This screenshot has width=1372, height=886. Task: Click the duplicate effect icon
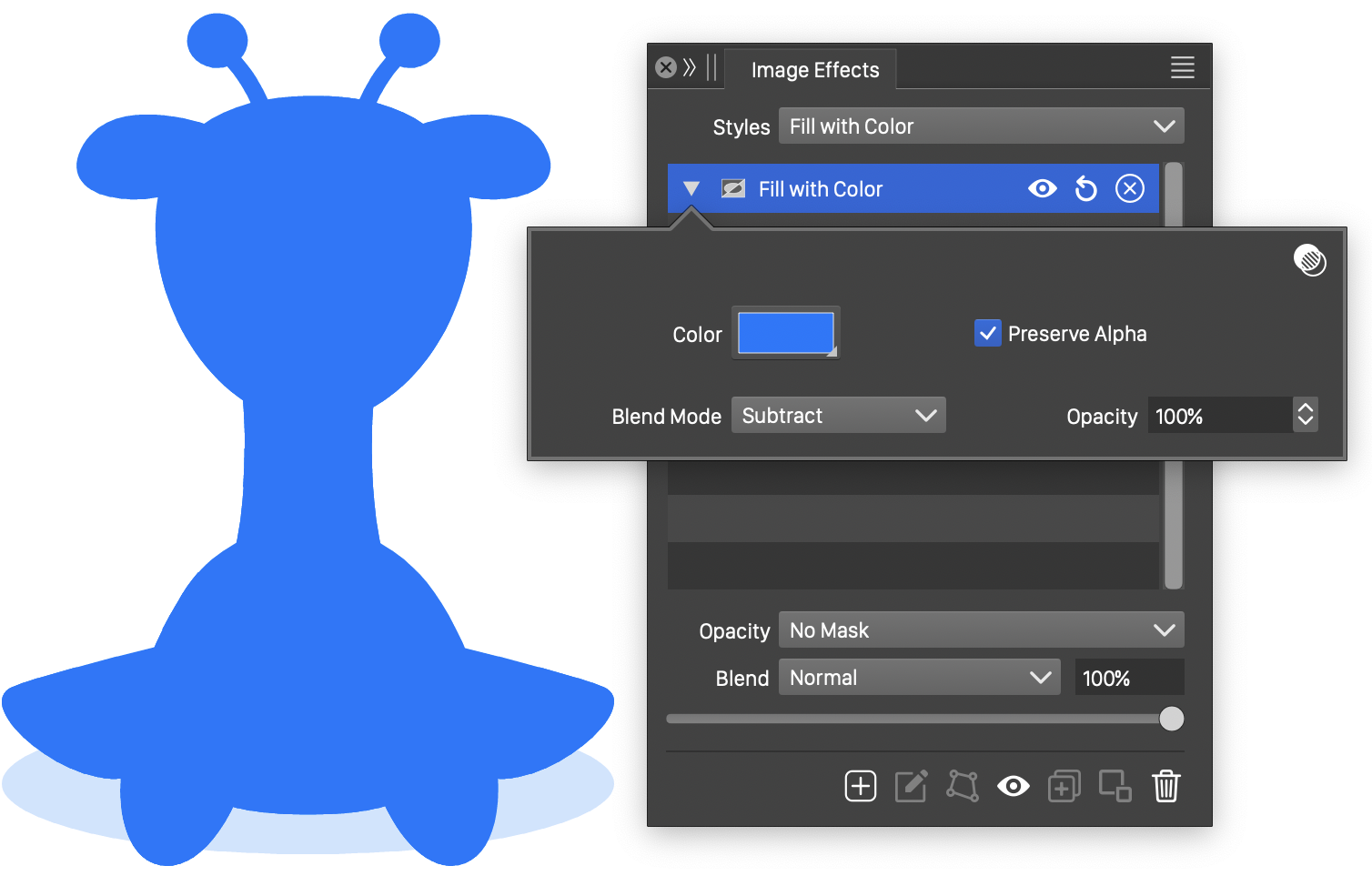[1064, 786]
